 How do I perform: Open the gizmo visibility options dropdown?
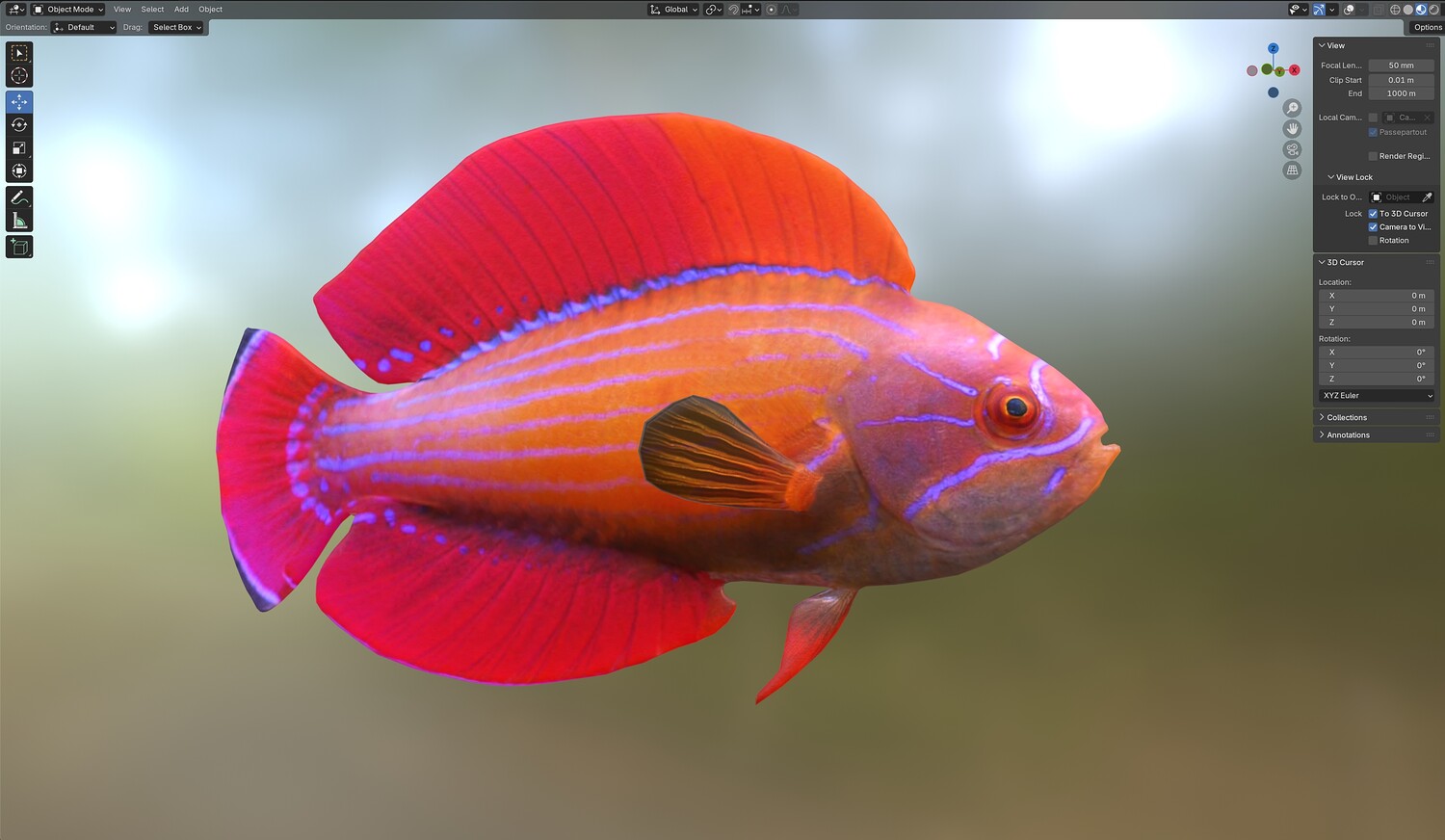(x=1332, y=10)
